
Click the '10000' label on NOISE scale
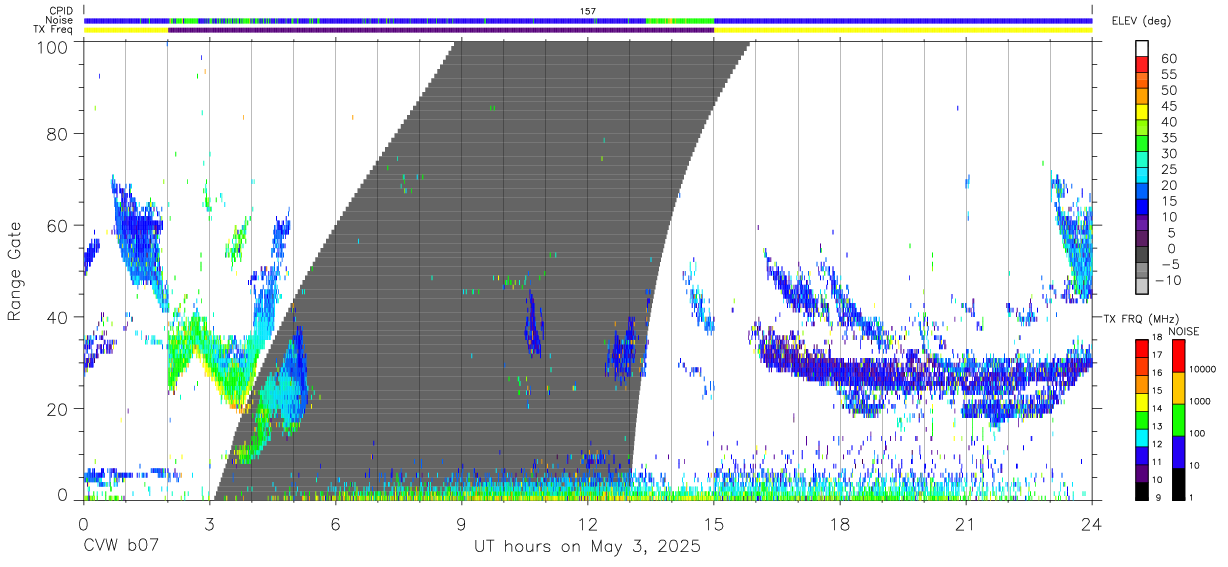[1202, 370]
